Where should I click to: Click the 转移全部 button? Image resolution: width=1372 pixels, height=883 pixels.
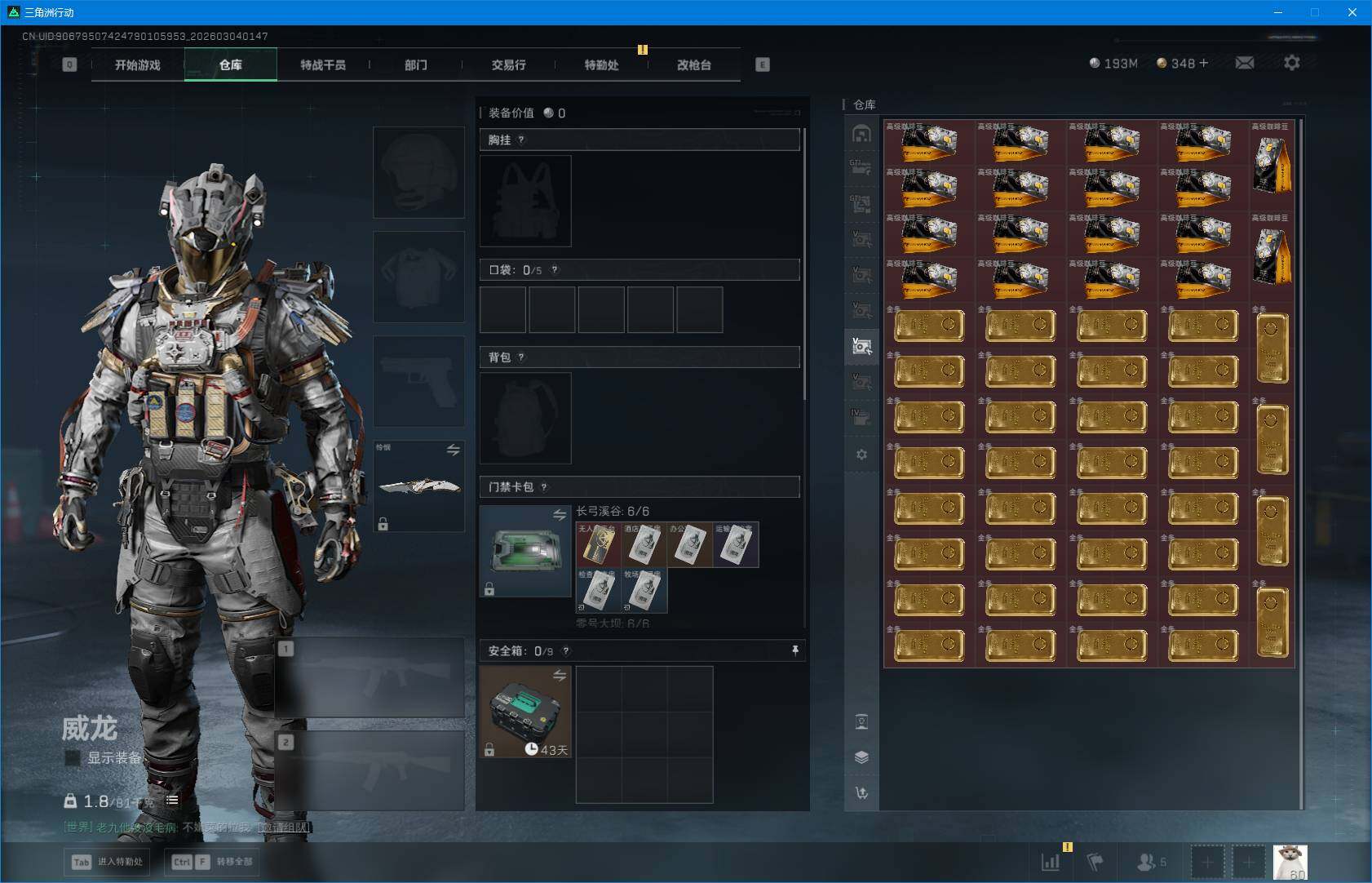click(213, 862)
